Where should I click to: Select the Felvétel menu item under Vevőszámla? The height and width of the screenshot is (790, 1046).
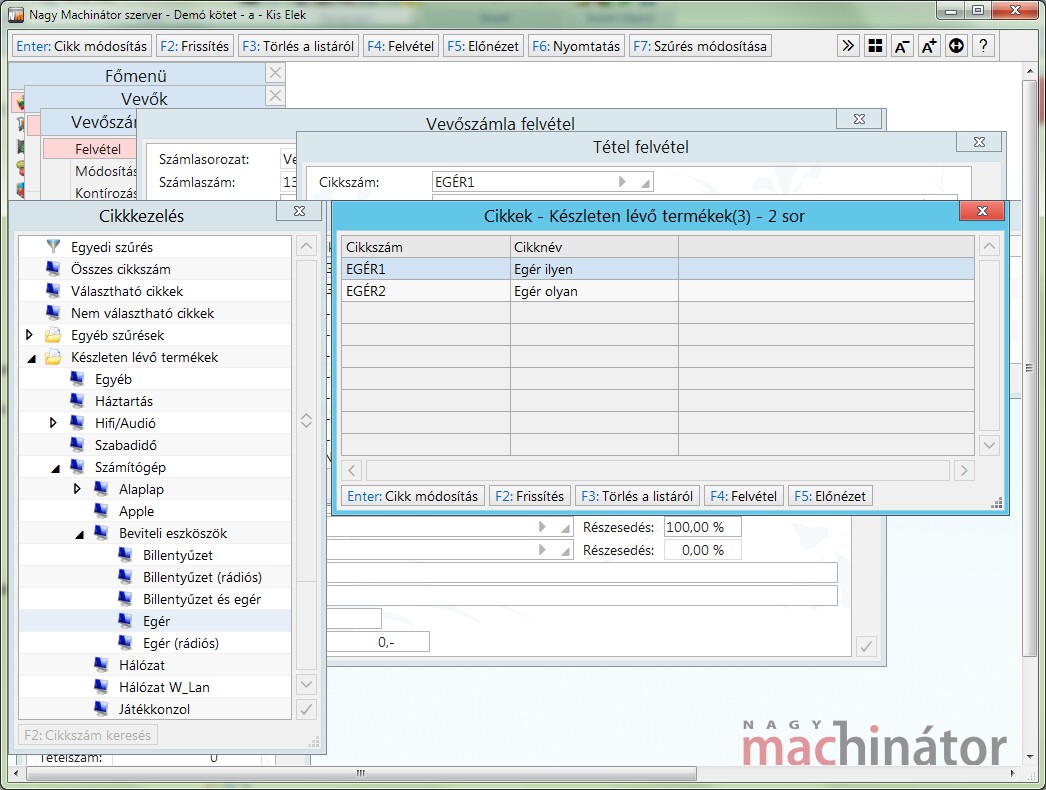[98, 149]
